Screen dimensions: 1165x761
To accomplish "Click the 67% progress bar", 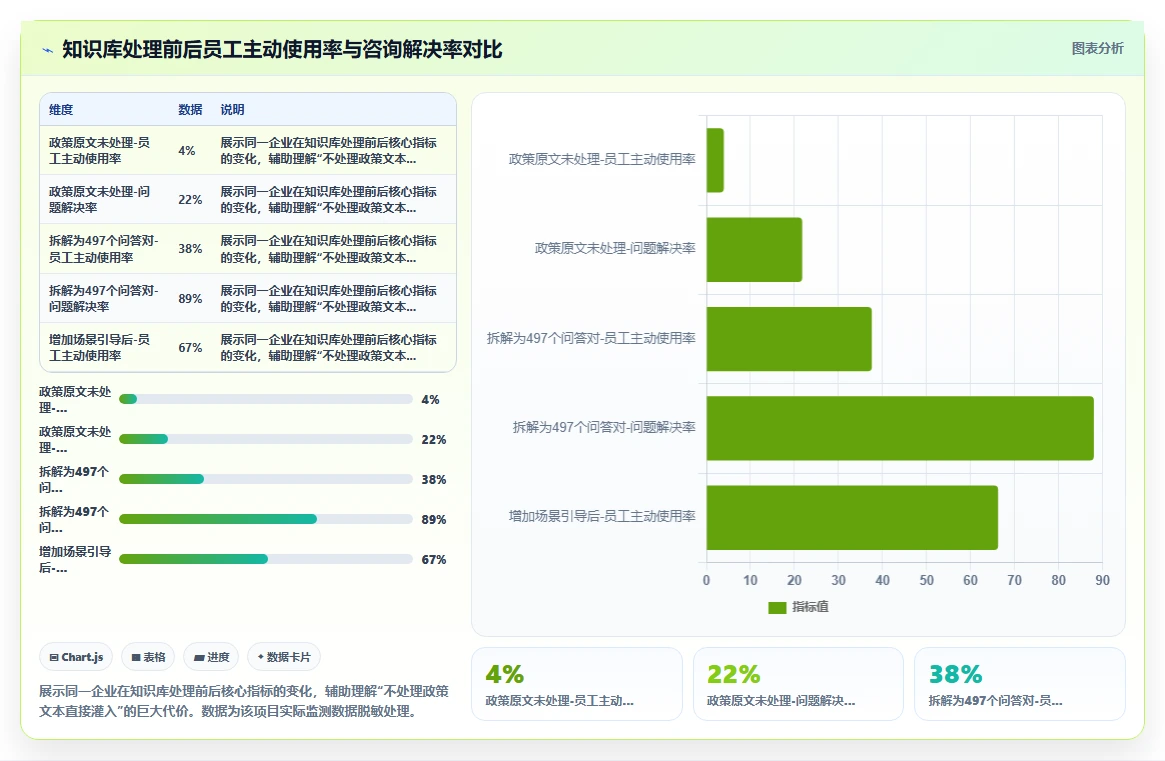I will click(x=266, y=560).
